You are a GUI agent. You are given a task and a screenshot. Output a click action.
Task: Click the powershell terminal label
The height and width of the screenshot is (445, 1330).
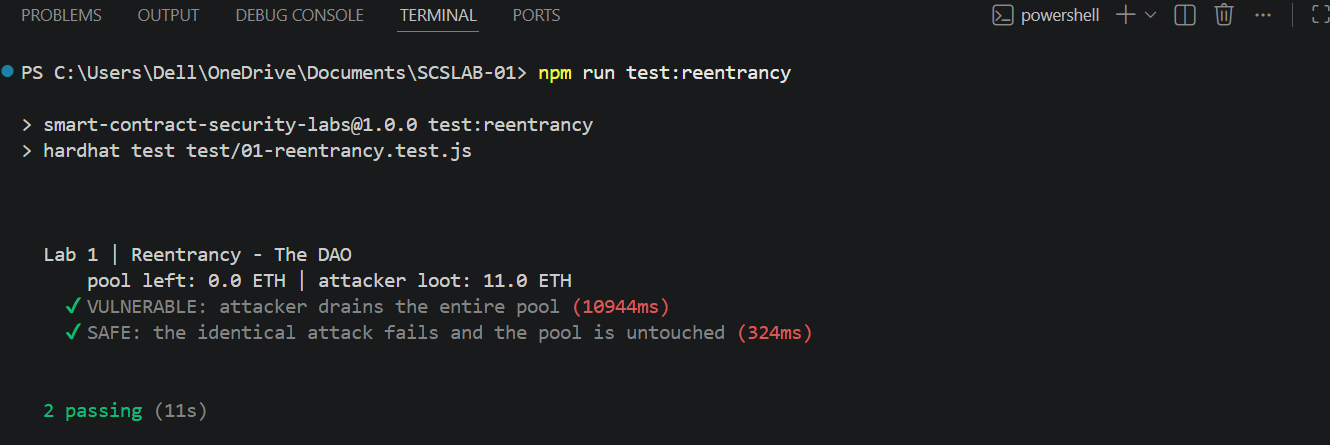point(1060,15)
